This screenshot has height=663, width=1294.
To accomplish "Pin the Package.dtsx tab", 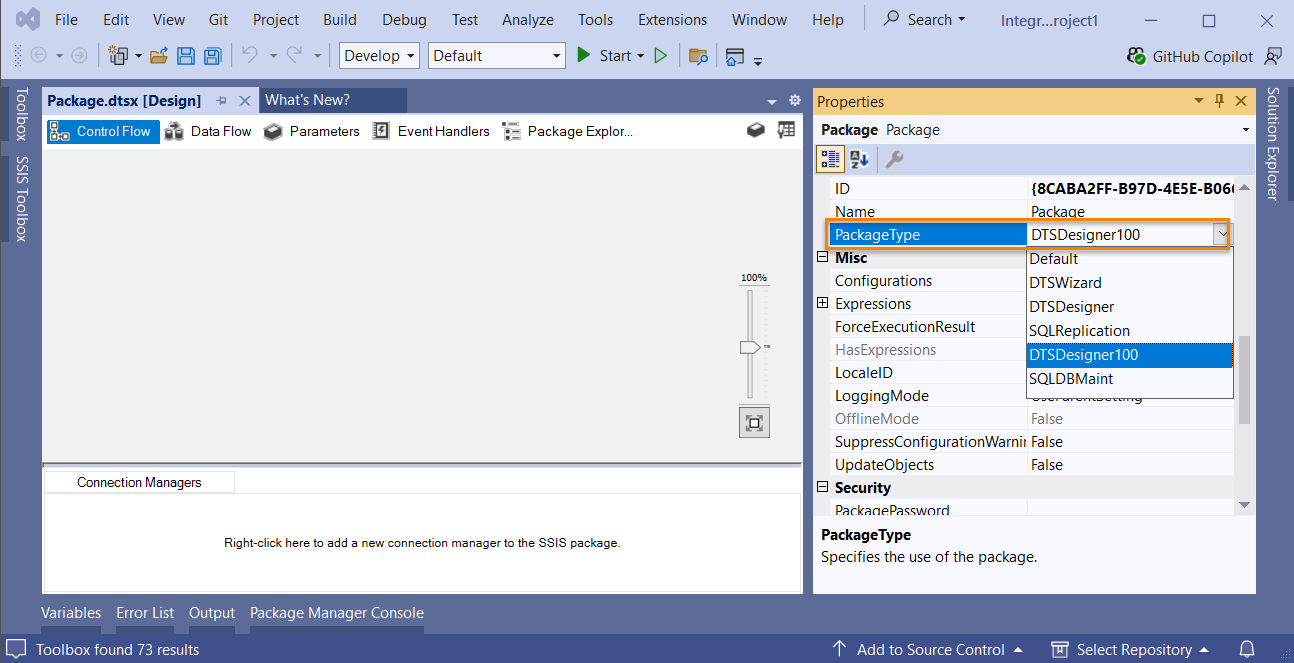I will 222,101.
